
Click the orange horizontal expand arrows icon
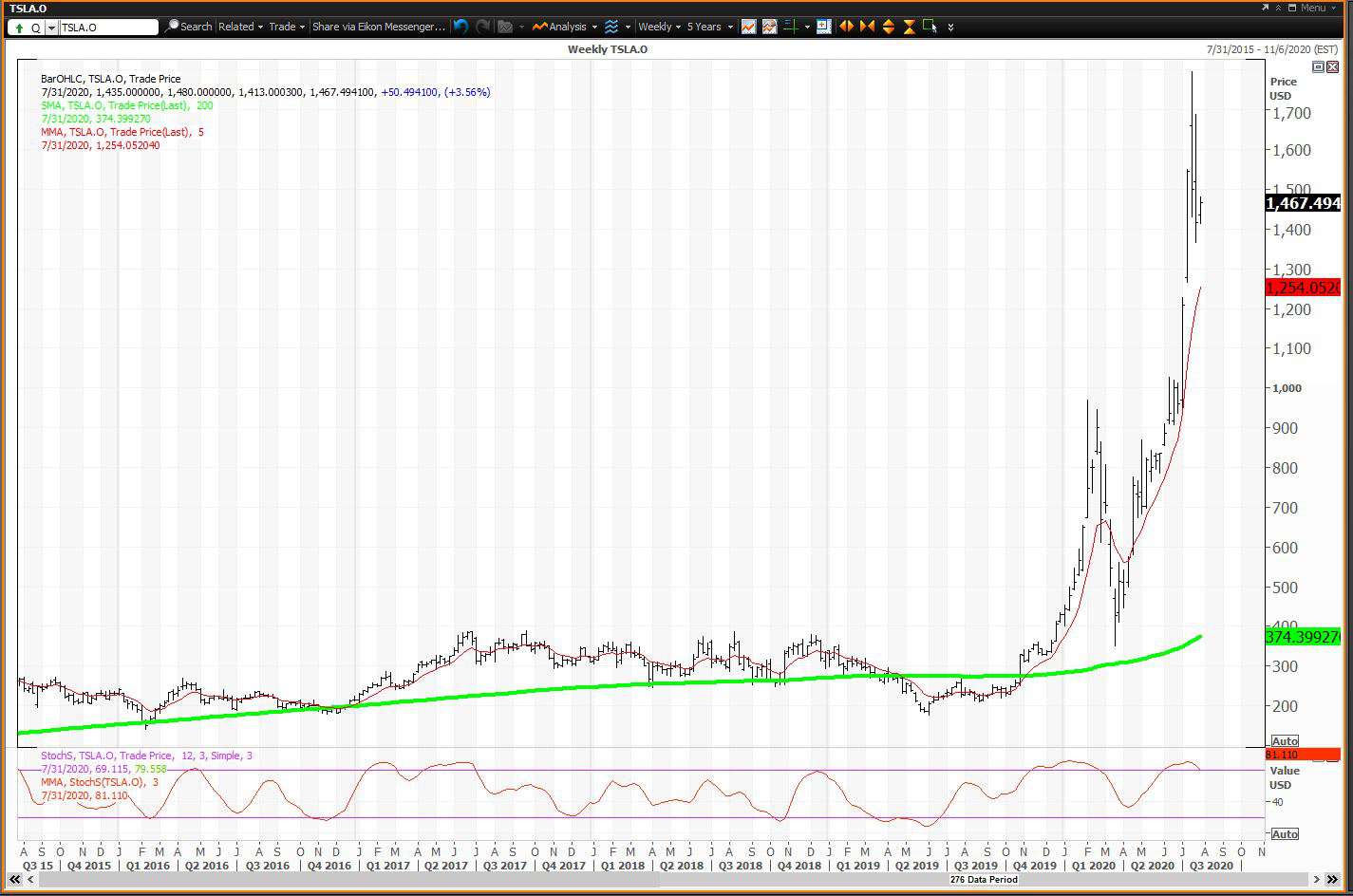point(846,27)
